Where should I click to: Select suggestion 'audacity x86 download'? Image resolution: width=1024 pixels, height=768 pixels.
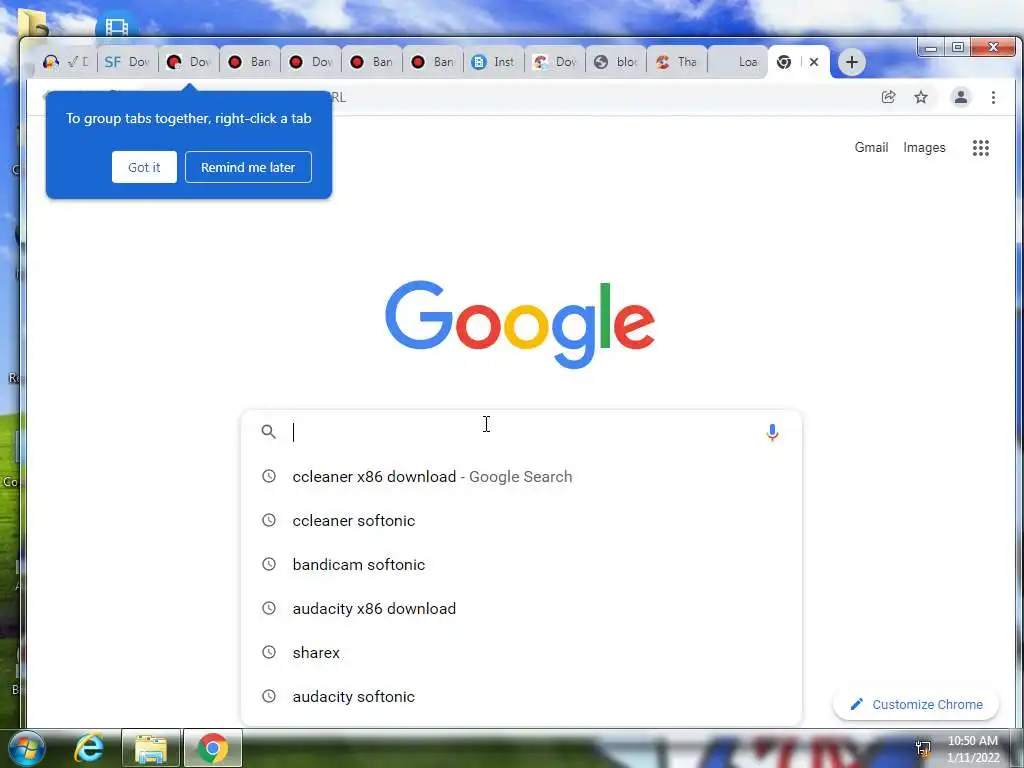click(521, 609)
